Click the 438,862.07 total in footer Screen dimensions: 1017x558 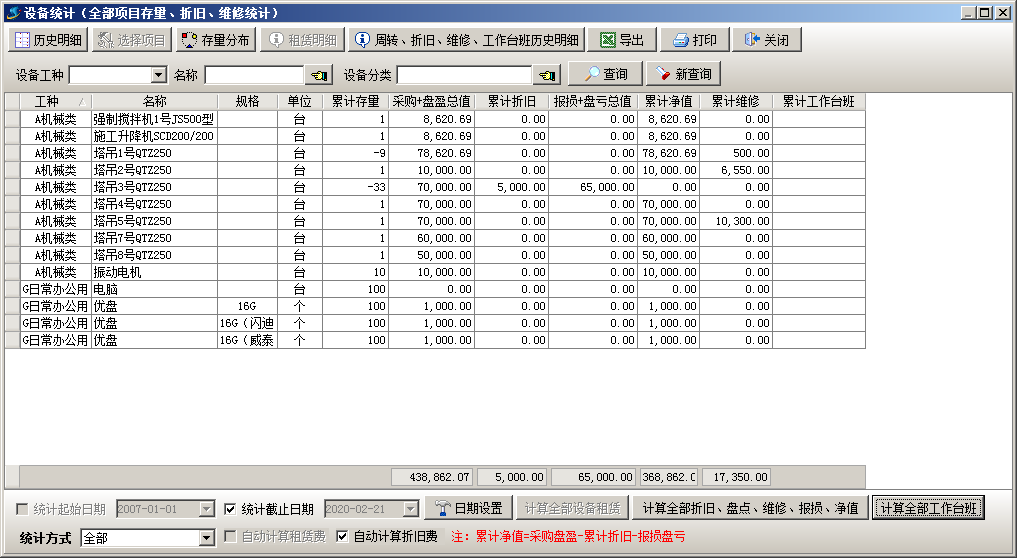pyautogui.click(x=432, y=477)
